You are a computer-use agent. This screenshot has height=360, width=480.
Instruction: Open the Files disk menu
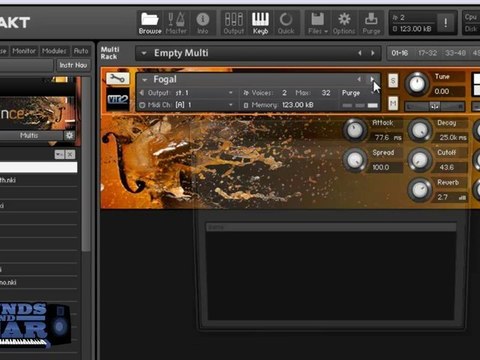(x=318, y=23)
